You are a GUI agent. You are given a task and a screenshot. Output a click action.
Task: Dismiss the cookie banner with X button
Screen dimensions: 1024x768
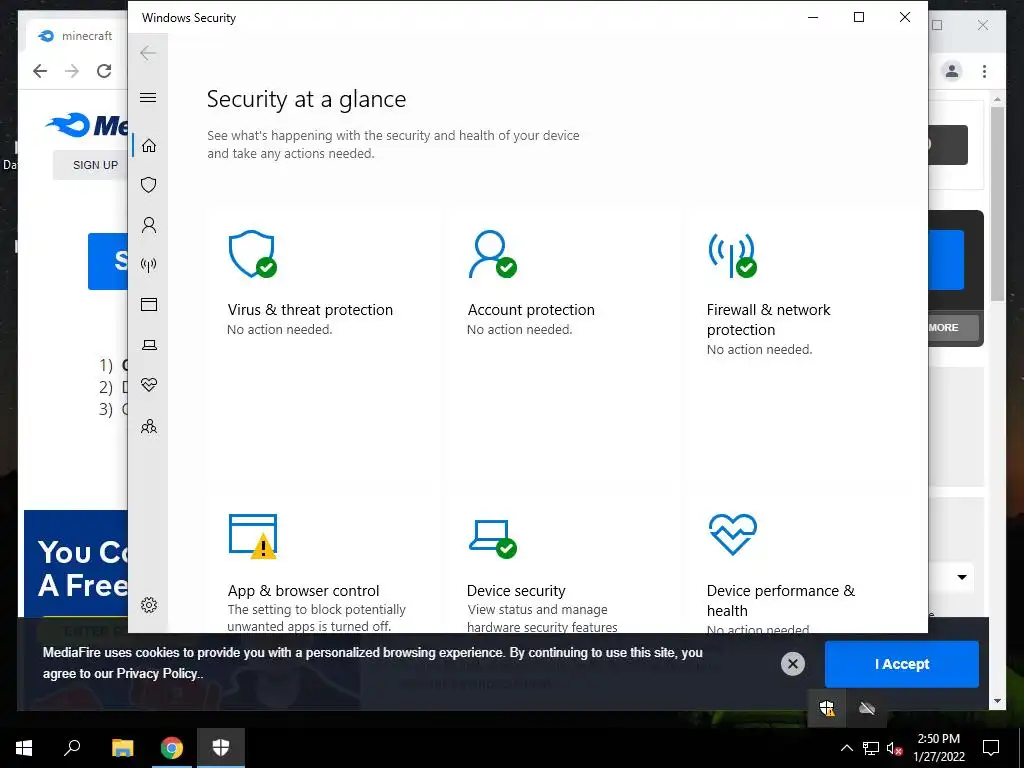point(793,664)
